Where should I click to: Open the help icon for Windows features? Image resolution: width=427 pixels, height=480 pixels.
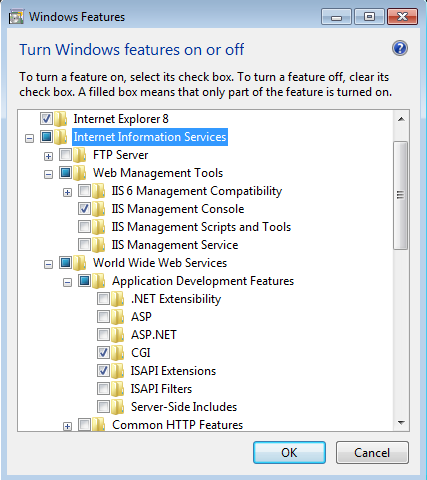(400, 48)
